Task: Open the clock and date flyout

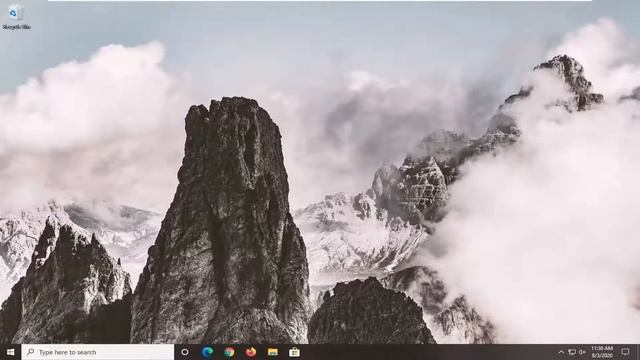Action: pos(602,352)
